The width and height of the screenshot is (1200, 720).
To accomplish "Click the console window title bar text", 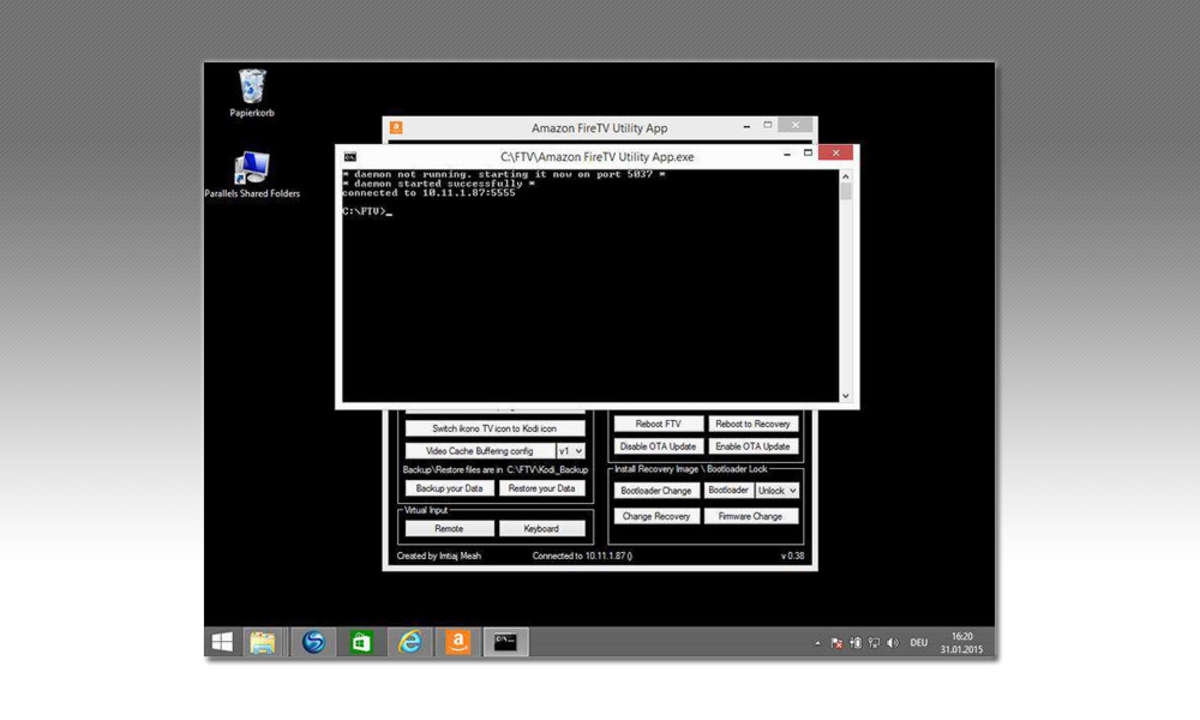I will point(597,157).
